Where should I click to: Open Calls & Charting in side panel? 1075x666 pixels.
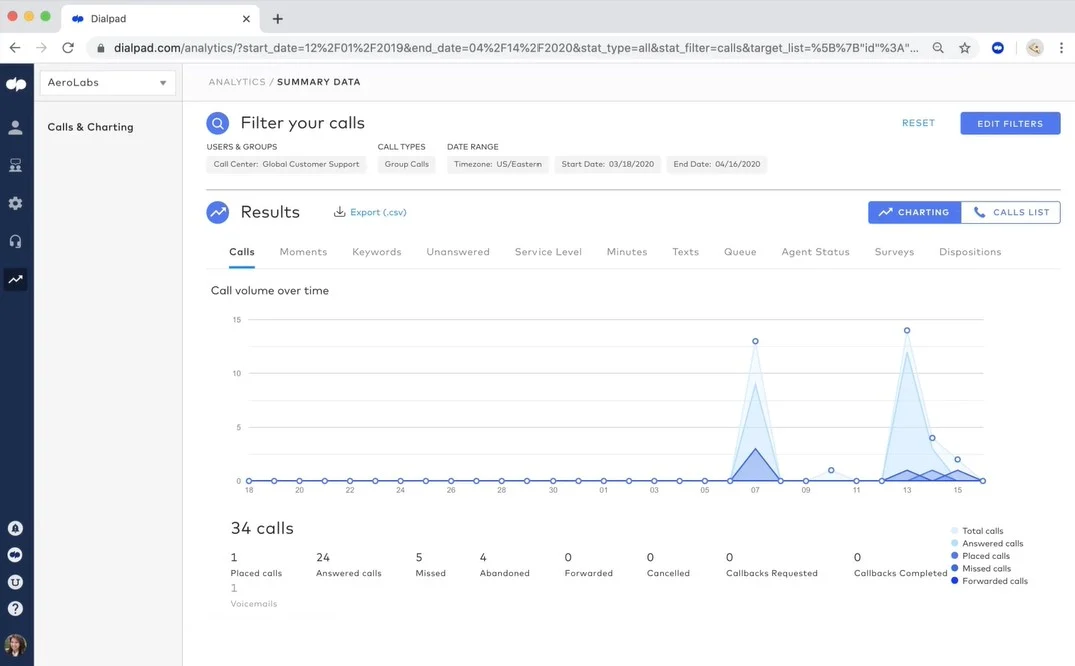(x=90, y=127)
